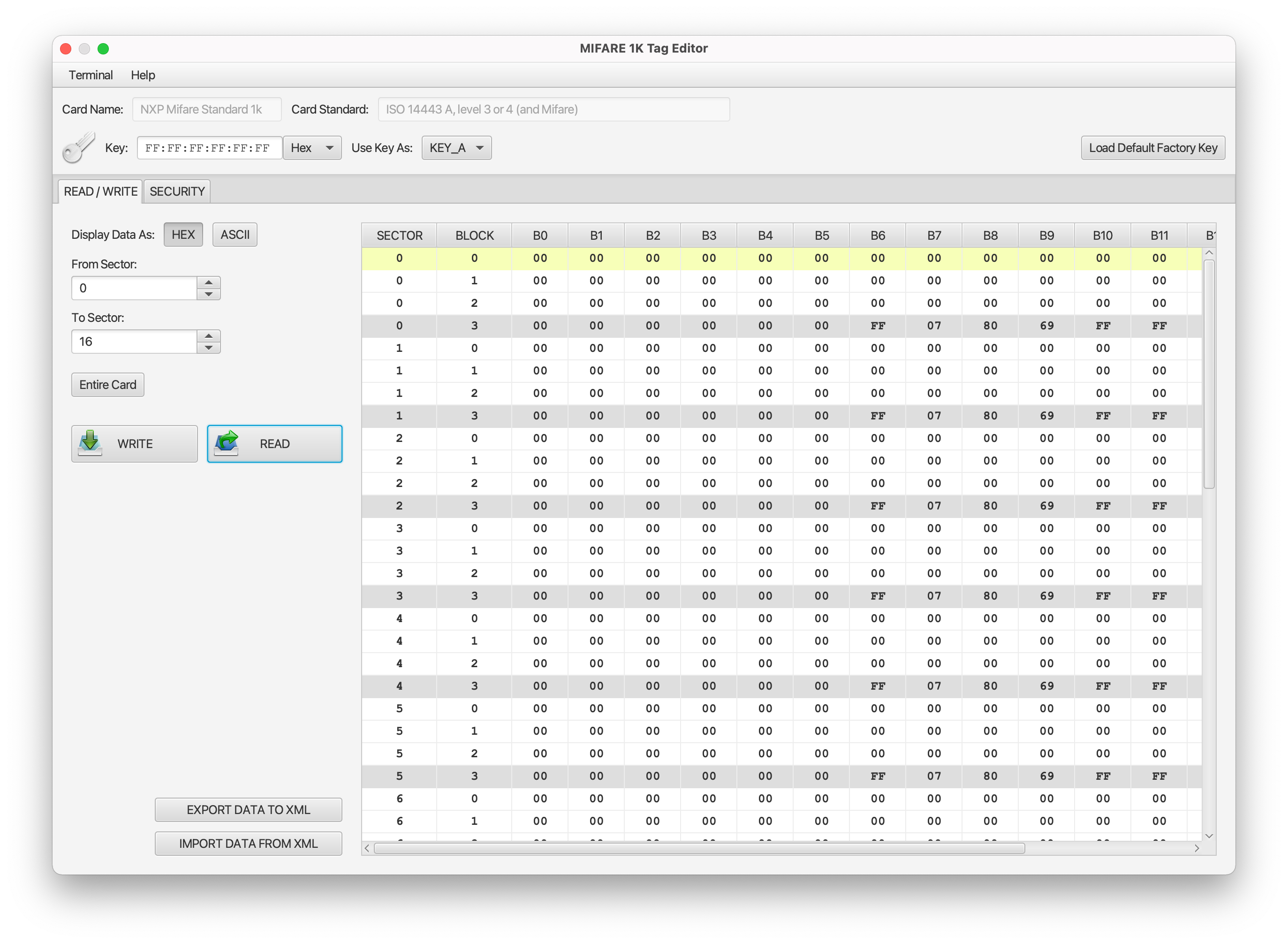Decrement the From Sector spinner down arrow
Image resolution: width=1288 pixels, height=944 pixels.
point(208,294)
